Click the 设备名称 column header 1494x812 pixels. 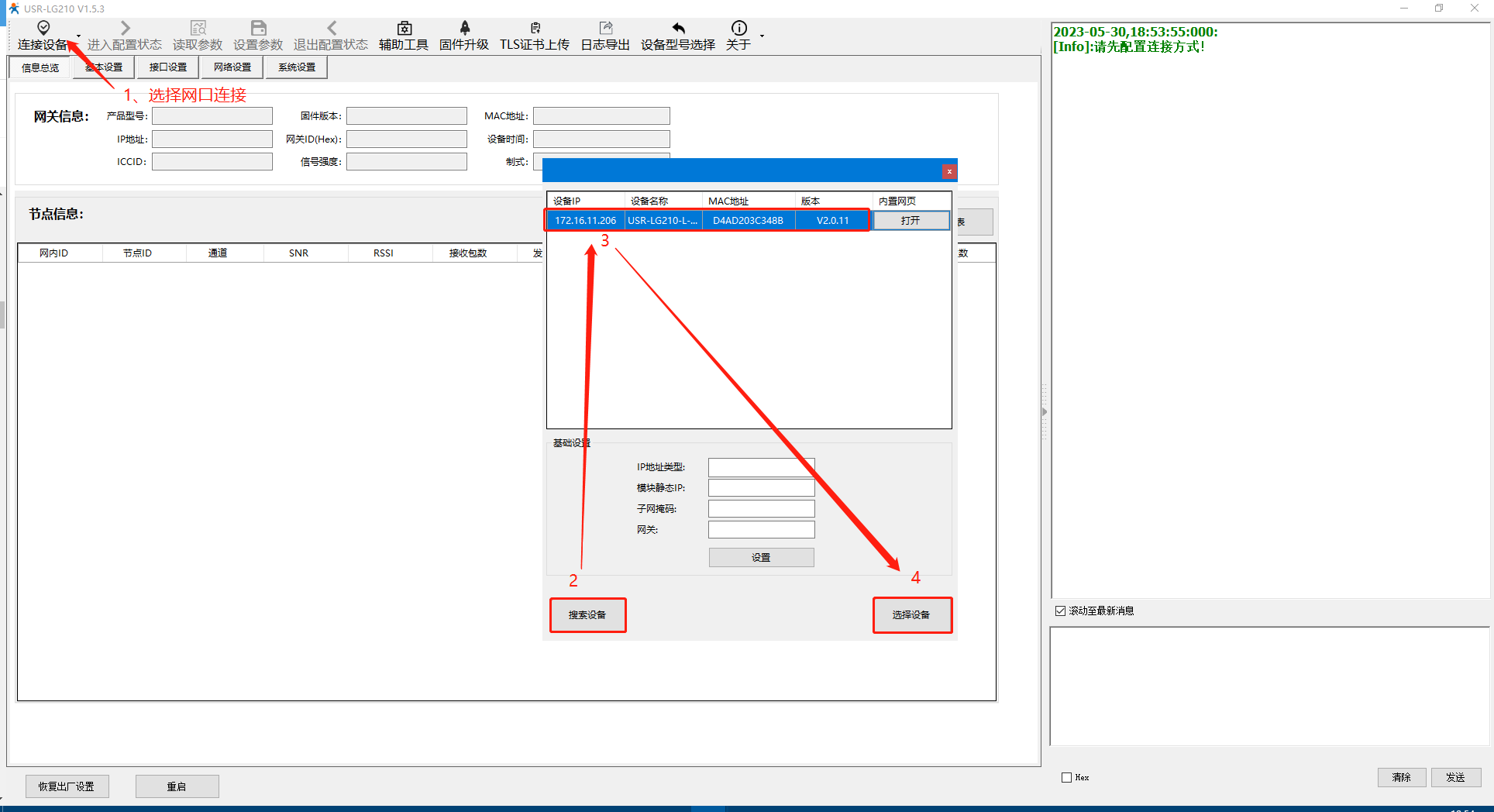click(663, 201)
